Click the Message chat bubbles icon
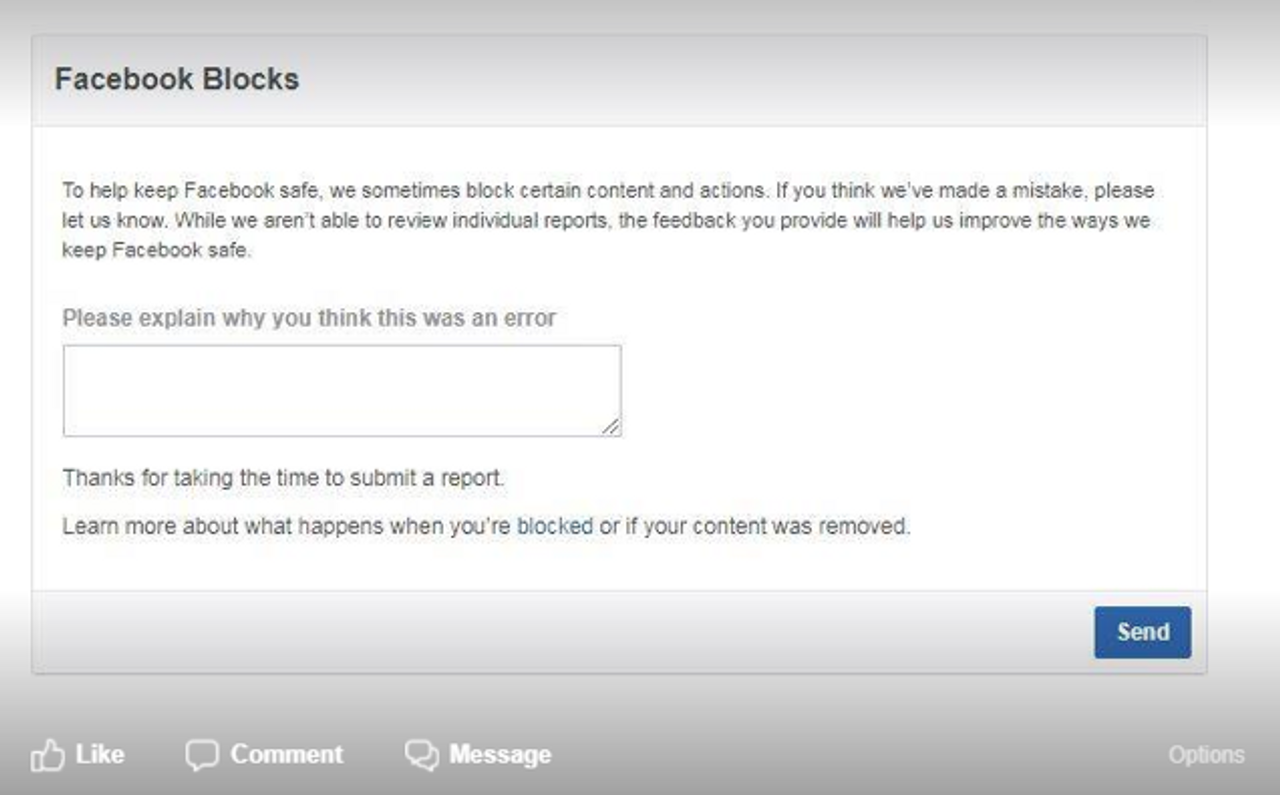Viewport: 1280px width, 795px height. click(422, 755)
